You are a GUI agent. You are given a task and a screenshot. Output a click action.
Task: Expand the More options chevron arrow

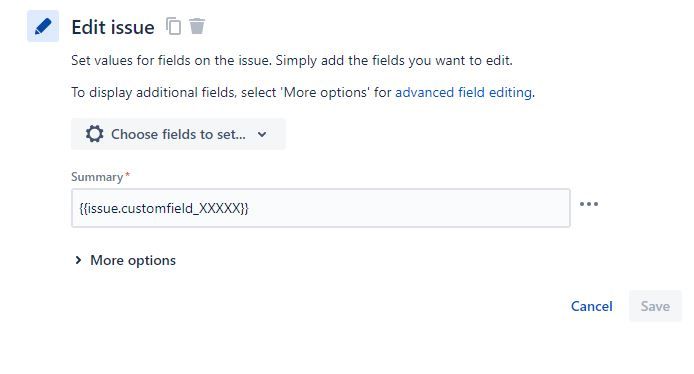tap(78, 260)
